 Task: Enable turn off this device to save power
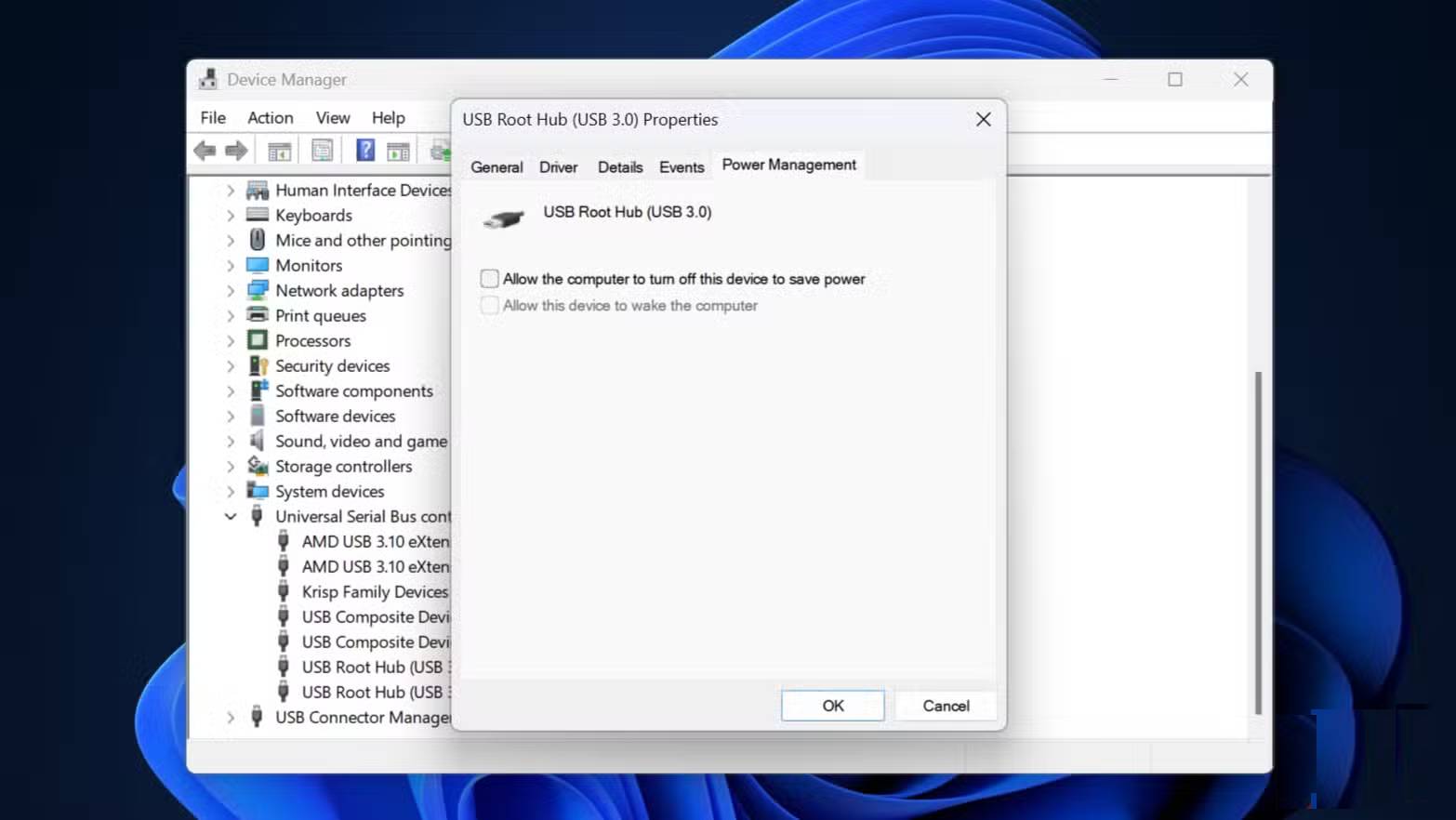click(x=490, y=279)
